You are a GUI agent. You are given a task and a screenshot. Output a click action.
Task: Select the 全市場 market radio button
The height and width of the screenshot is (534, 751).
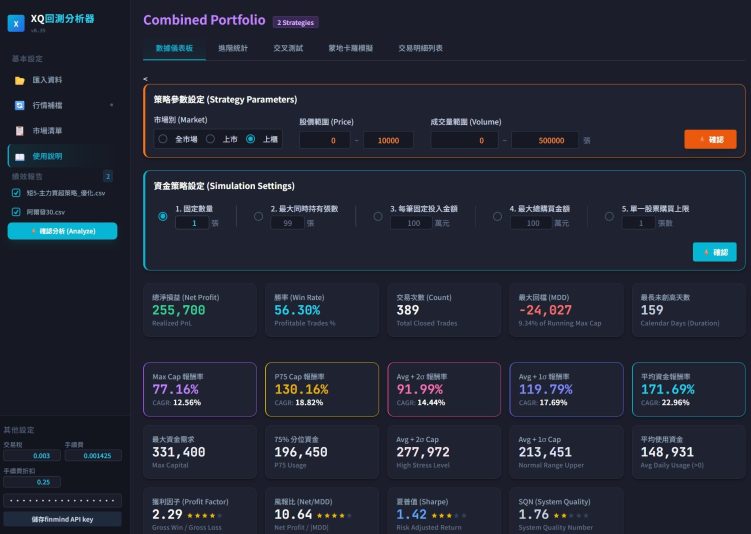162,139
